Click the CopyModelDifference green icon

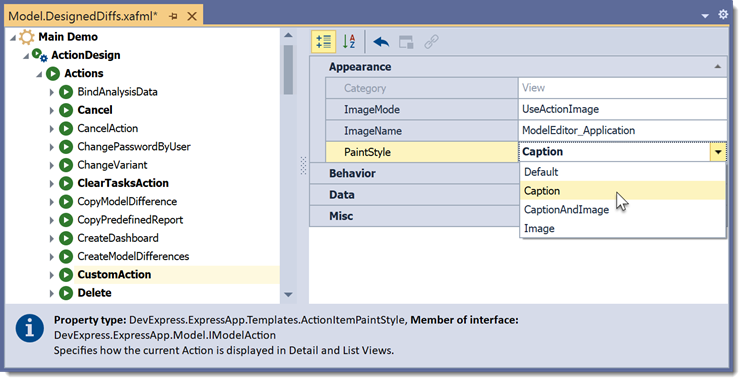[66, 201]
